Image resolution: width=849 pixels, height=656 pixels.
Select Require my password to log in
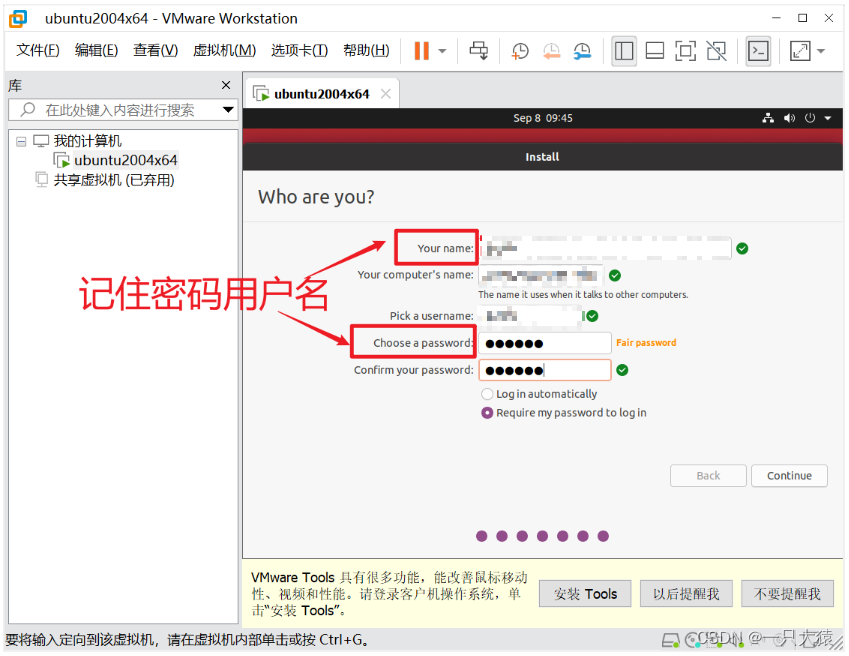[x=487, y=413]
